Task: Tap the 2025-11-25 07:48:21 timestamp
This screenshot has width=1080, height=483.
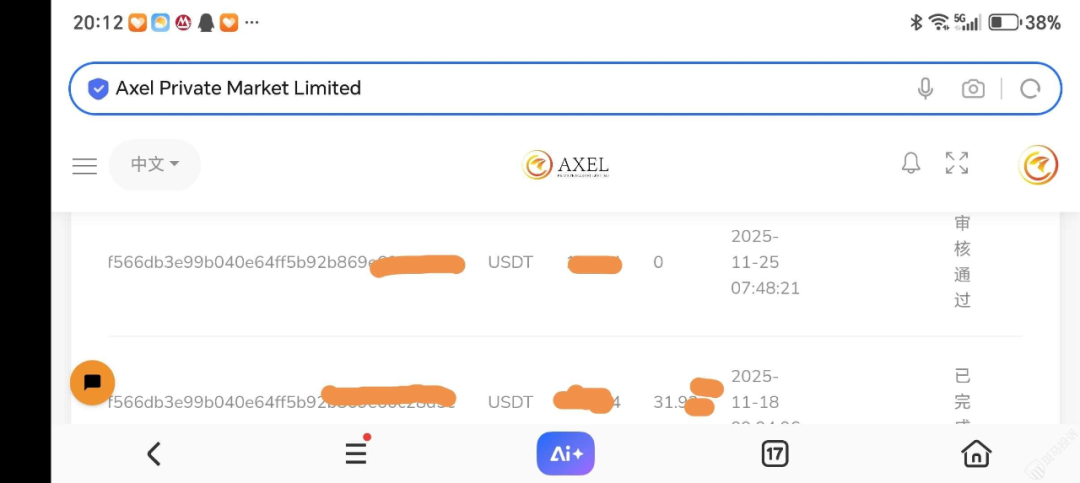Action: pyautogui.click(x=765, y=263)
